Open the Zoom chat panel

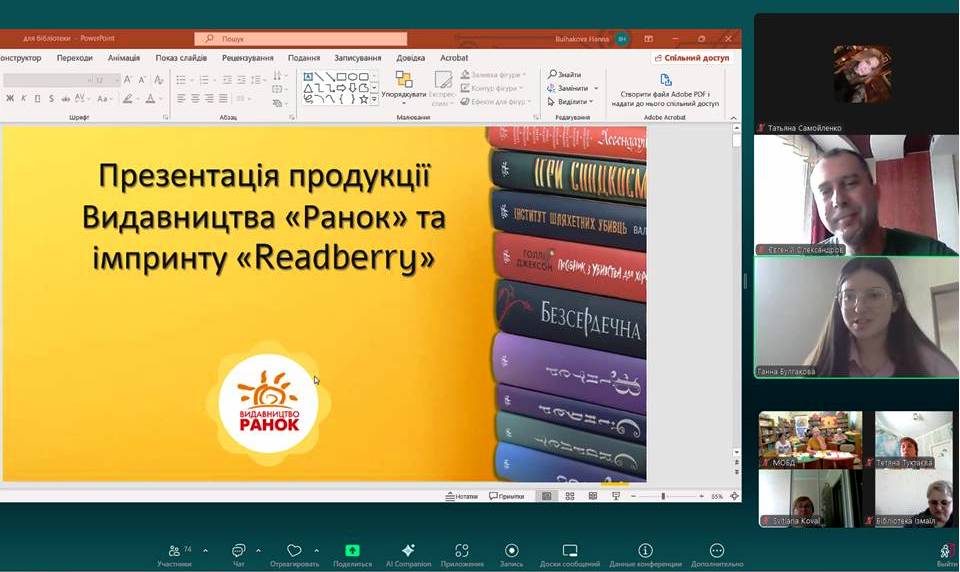click(238, 551)
